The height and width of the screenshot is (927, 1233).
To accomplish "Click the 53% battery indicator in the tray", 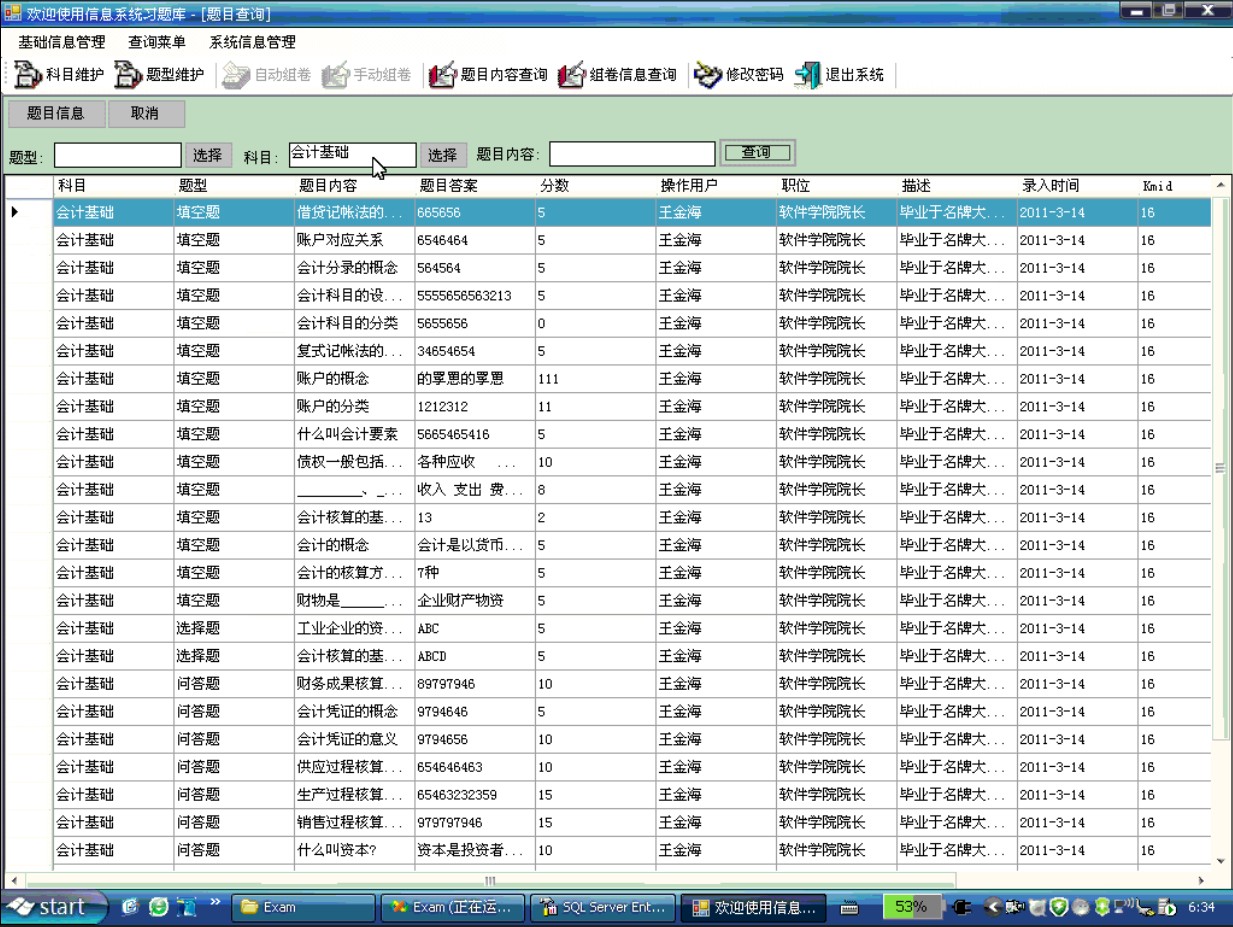I will [x=911, y=907].
